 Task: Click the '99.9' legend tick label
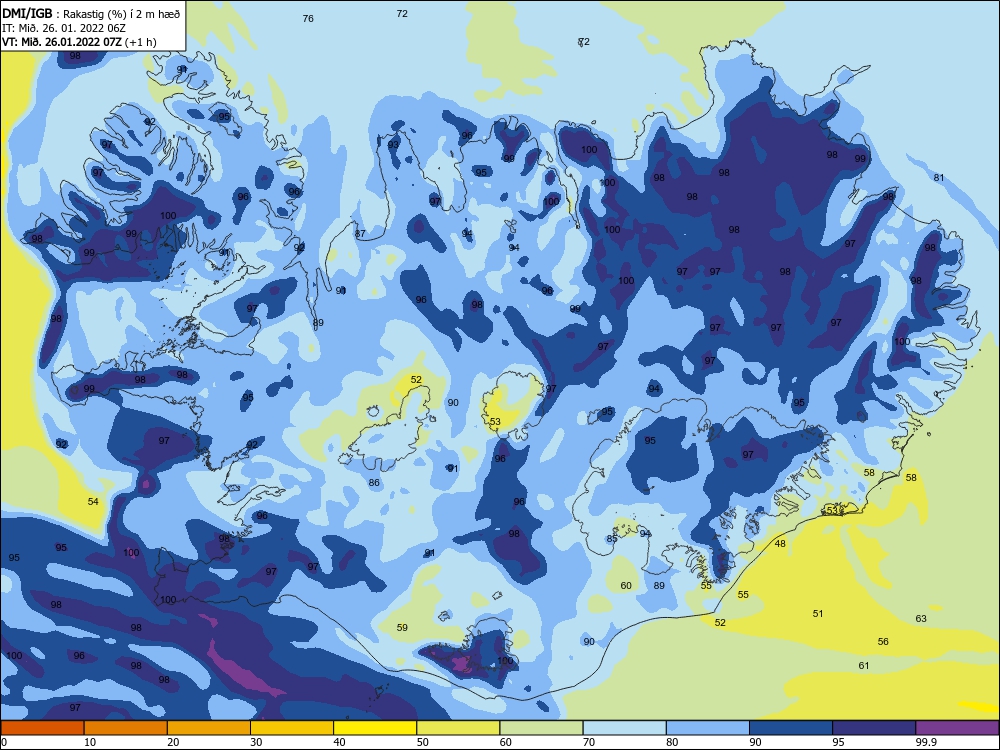click(925, 742)
